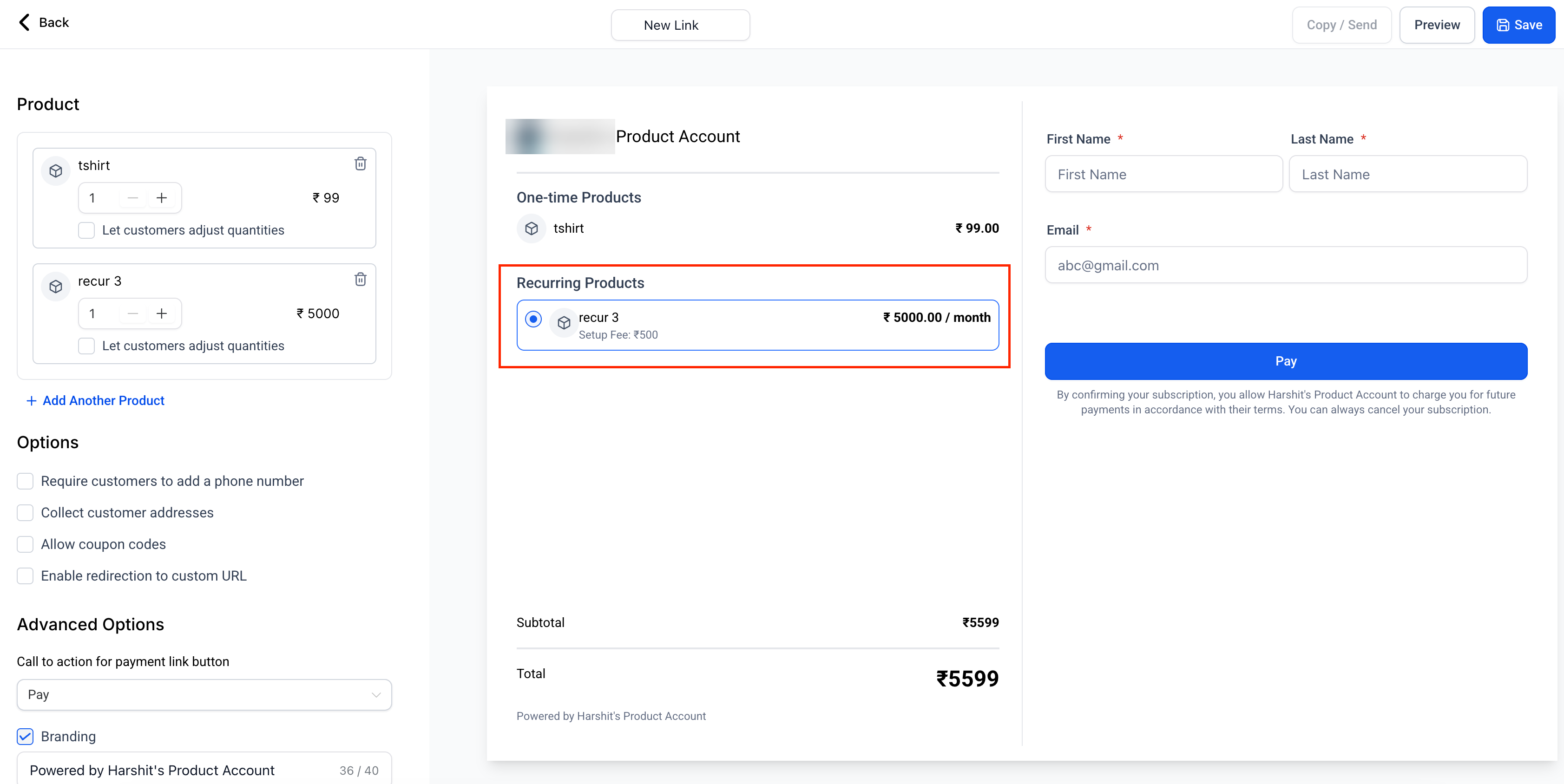Image resolution: width=1564 pixels, height=784 pixels.
Task: Click the tshirt product box icon
Action: tap(56, 171)
